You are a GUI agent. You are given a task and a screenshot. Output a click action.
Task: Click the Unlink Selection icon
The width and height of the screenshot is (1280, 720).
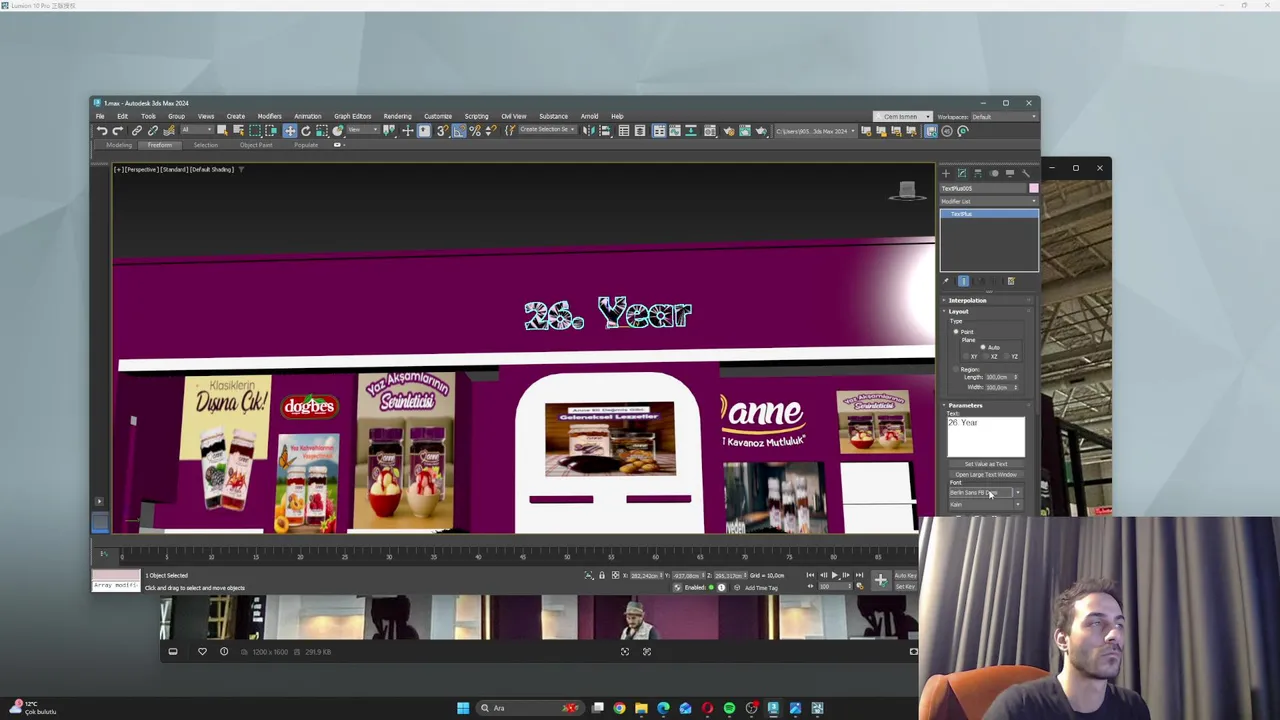154,131
